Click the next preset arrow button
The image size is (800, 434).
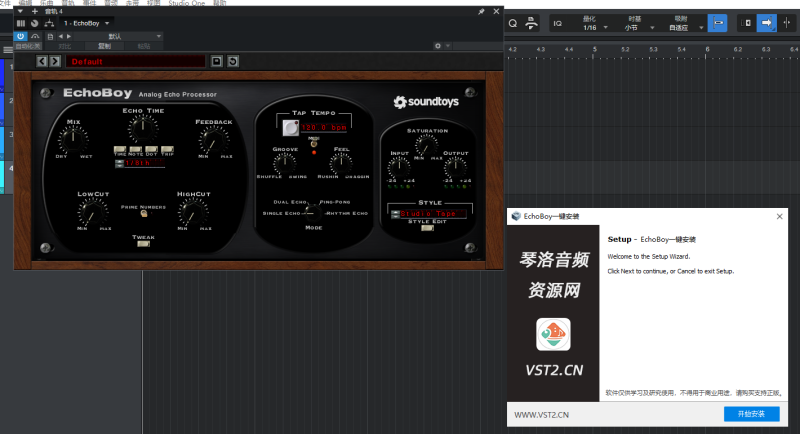point(56,61)
